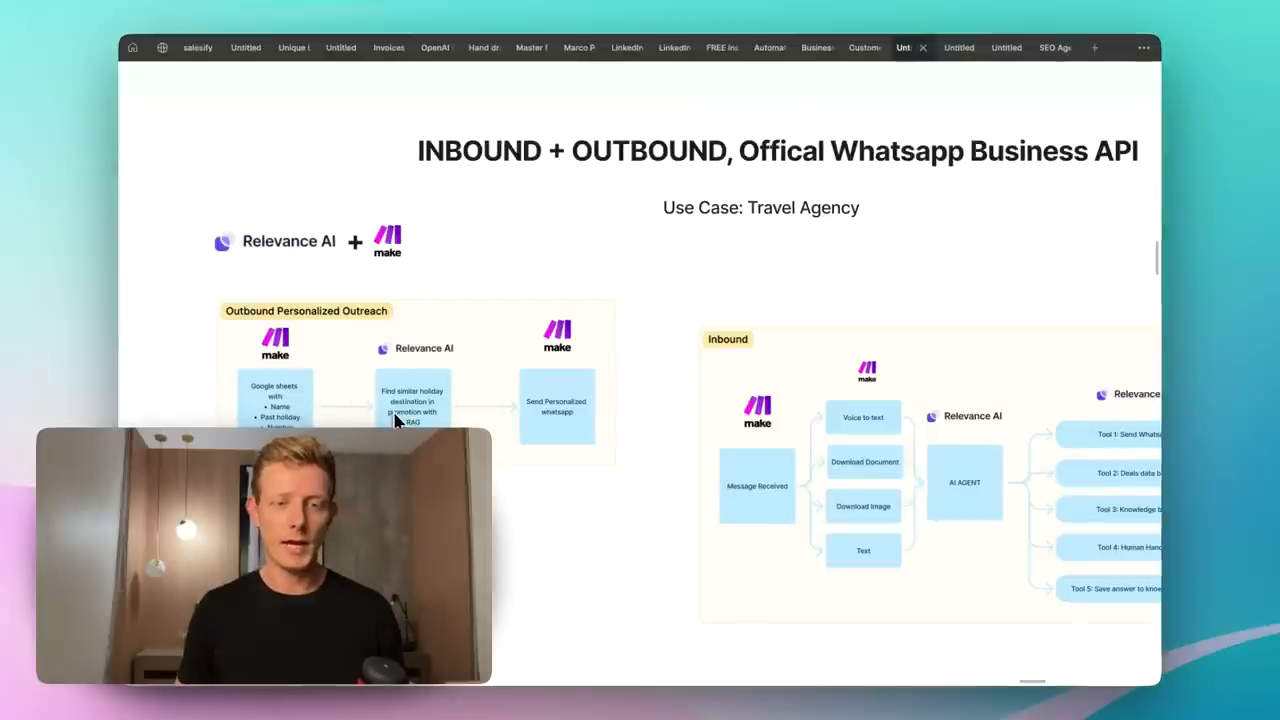Click the vertical scrollbar on the right edge
Screen dimensions: 1280x720
(1158, 258)
